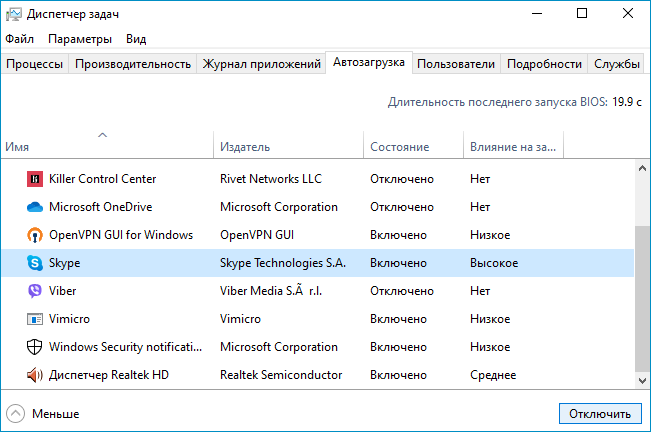Maximize the Диспетчер задач window
The height and width of the screenshot is (432, 651).
(582, 14)
